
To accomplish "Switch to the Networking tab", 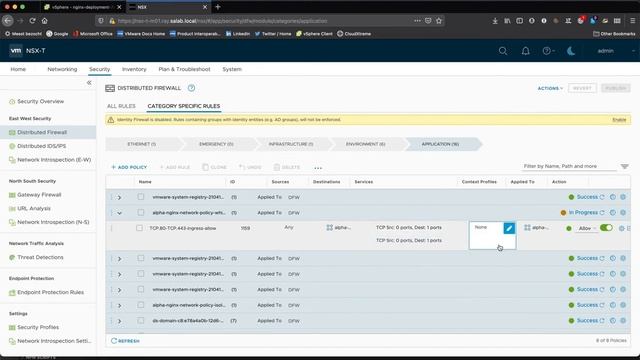I will coord(62,69).
